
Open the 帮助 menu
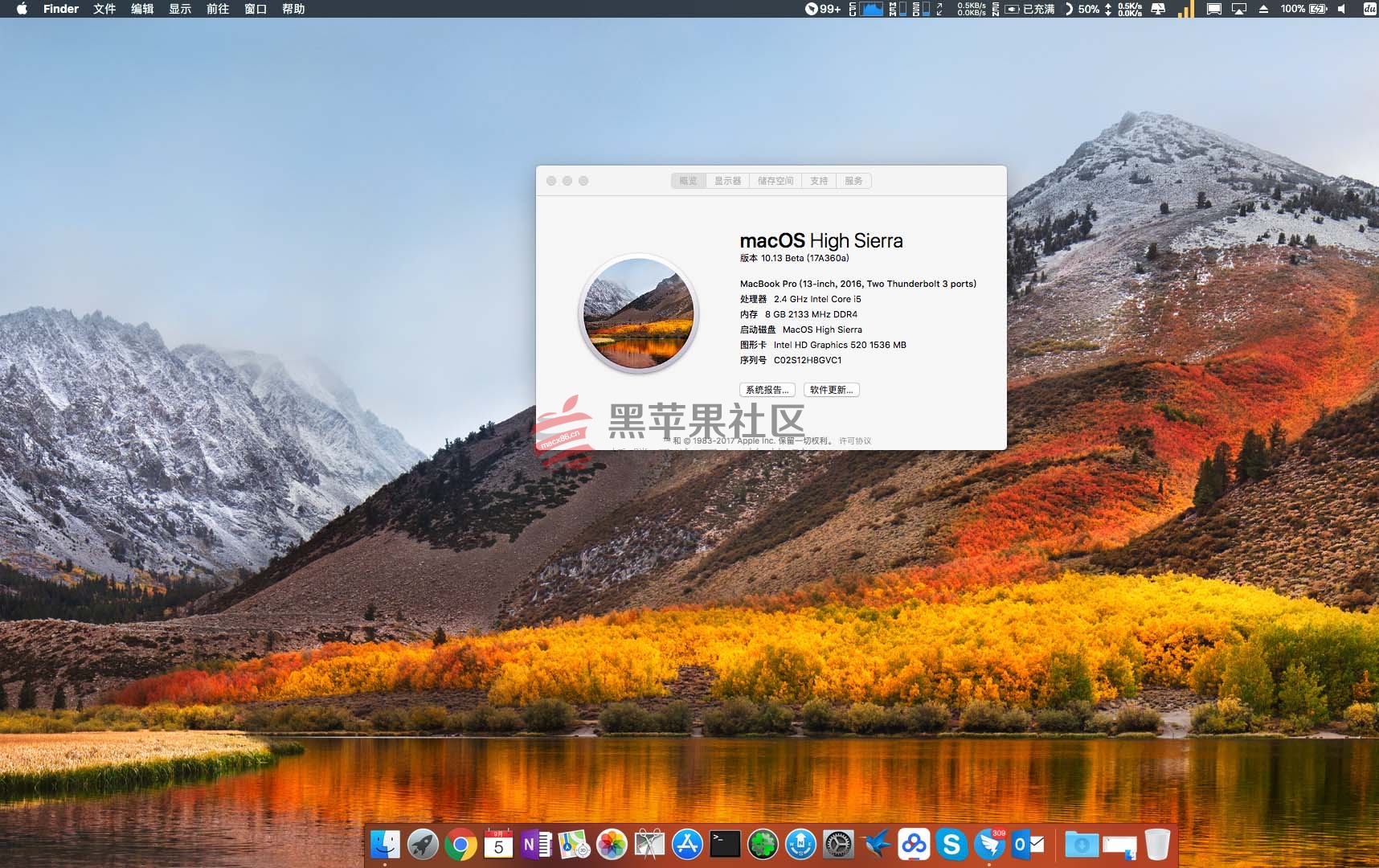(x=293, y=9)
